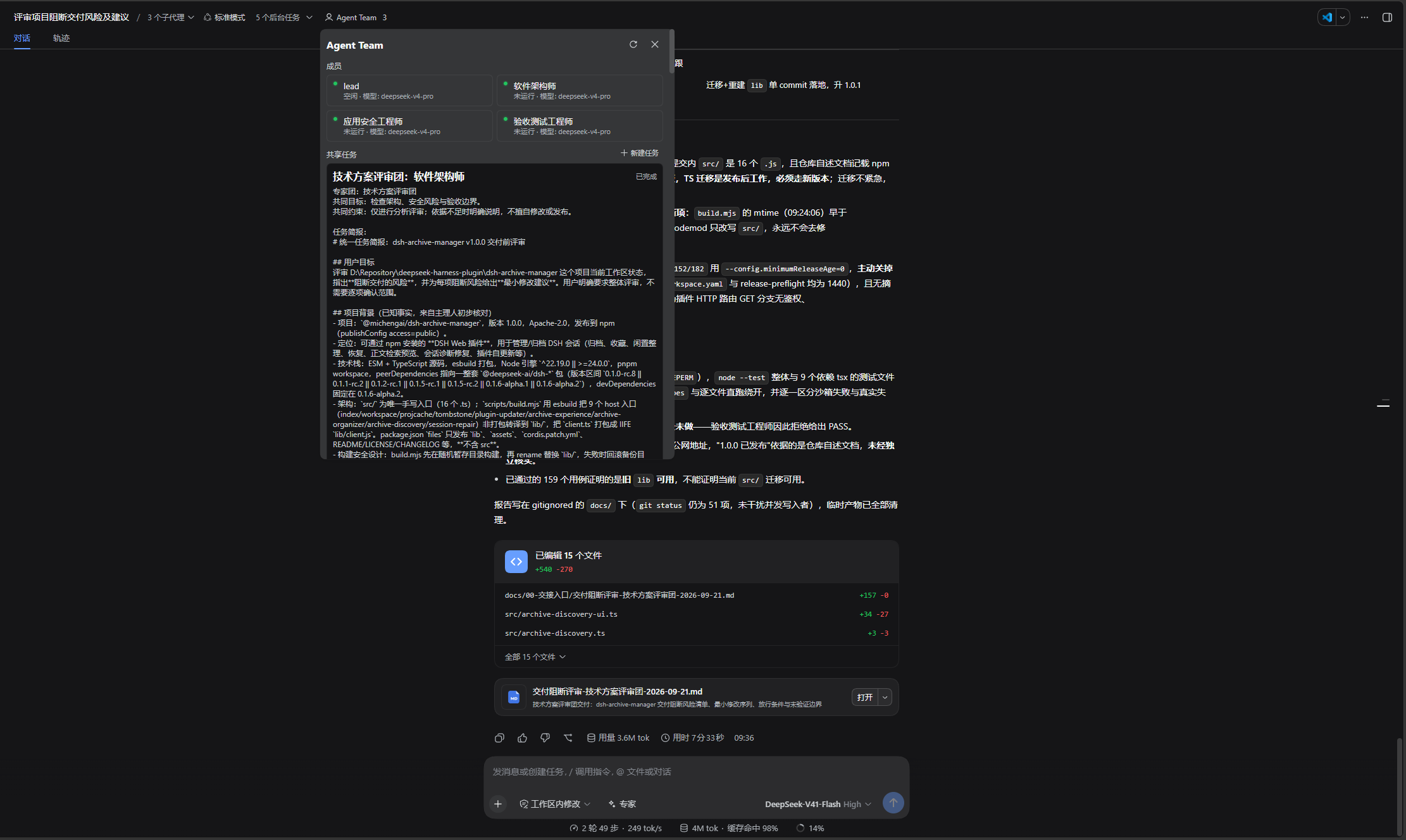Click the 标准模式 mode selector
Viewport: 1406px width, 840px height.
224,17
